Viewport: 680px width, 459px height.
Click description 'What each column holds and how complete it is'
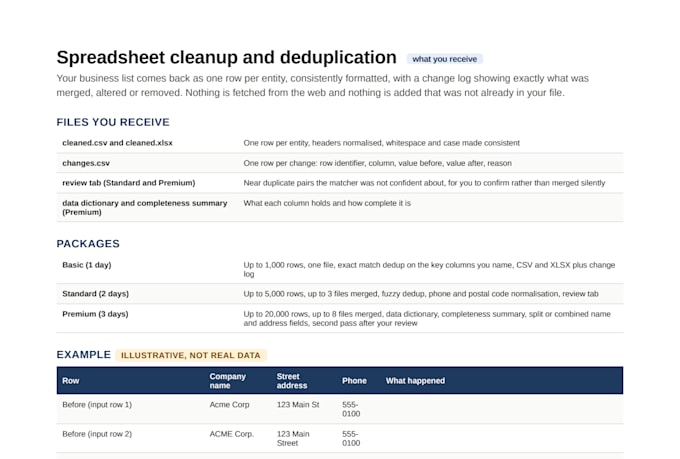pos(327,203)
